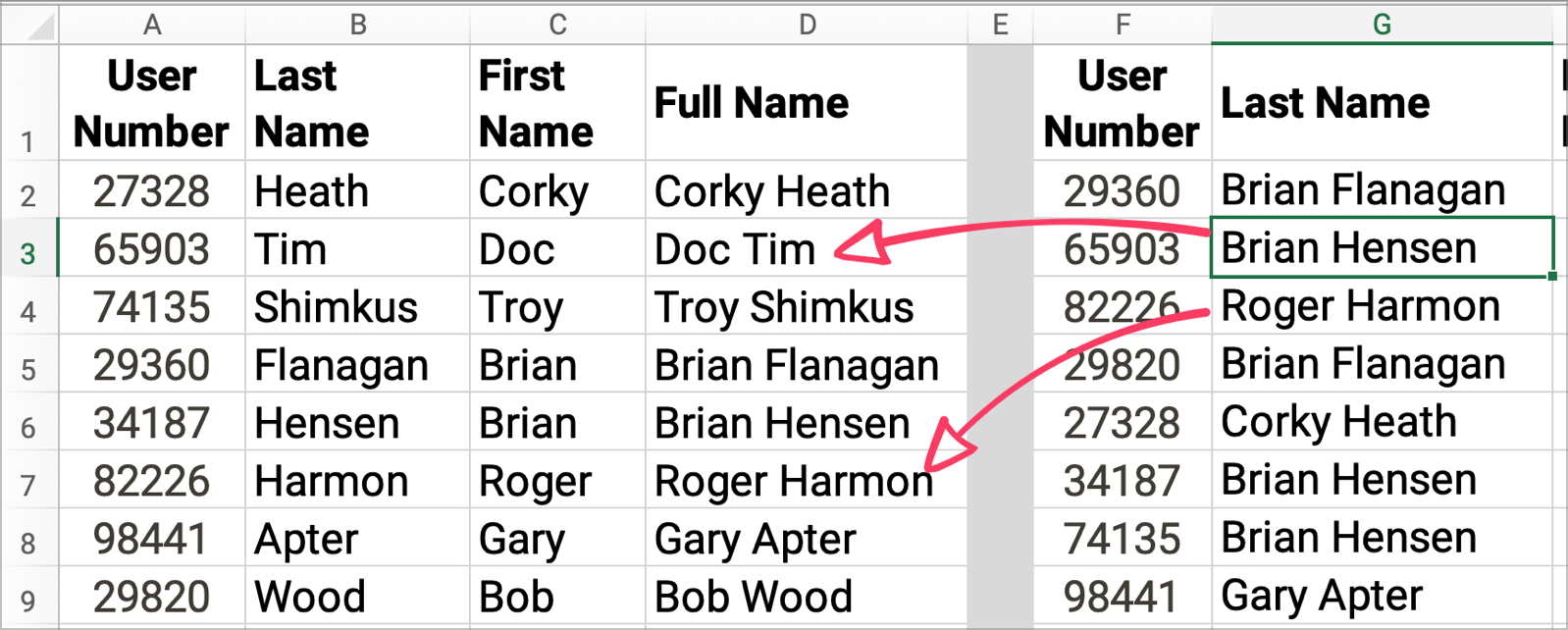The height and width of the screenshot is (630, 1568).
Task: Select the Full Name header cell
Action: point(807,102)
